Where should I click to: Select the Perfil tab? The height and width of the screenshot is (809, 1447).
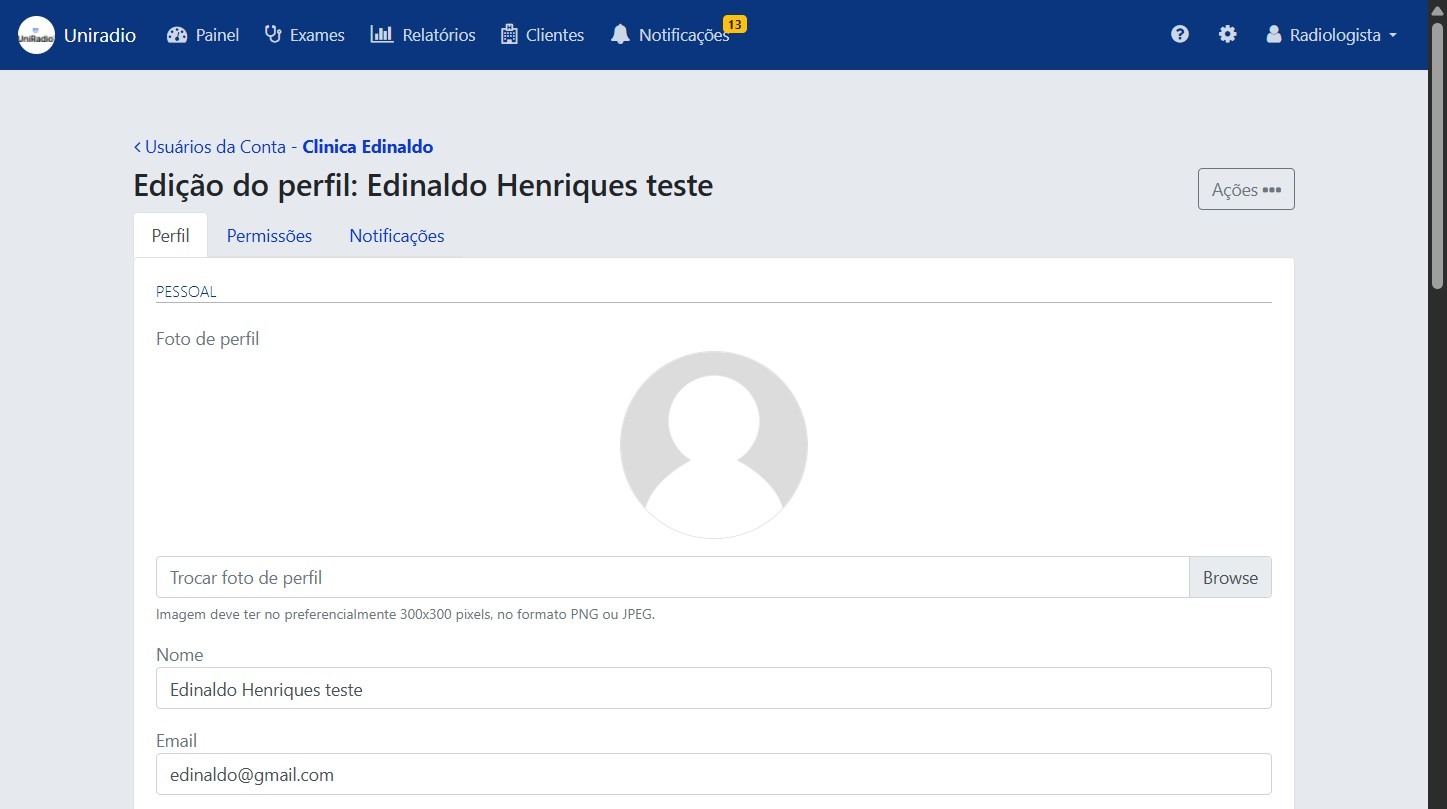point(170,235)
